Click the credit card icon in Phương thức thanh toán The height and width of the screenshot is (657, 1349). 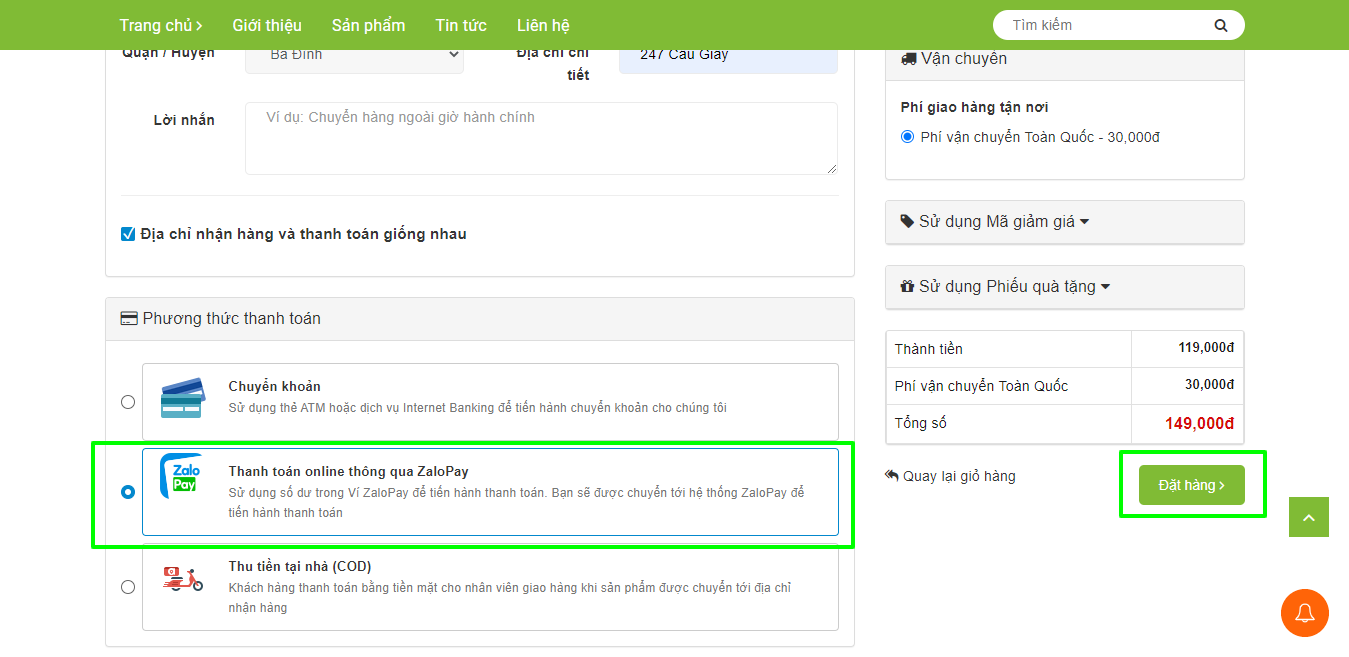pos(129,318)
